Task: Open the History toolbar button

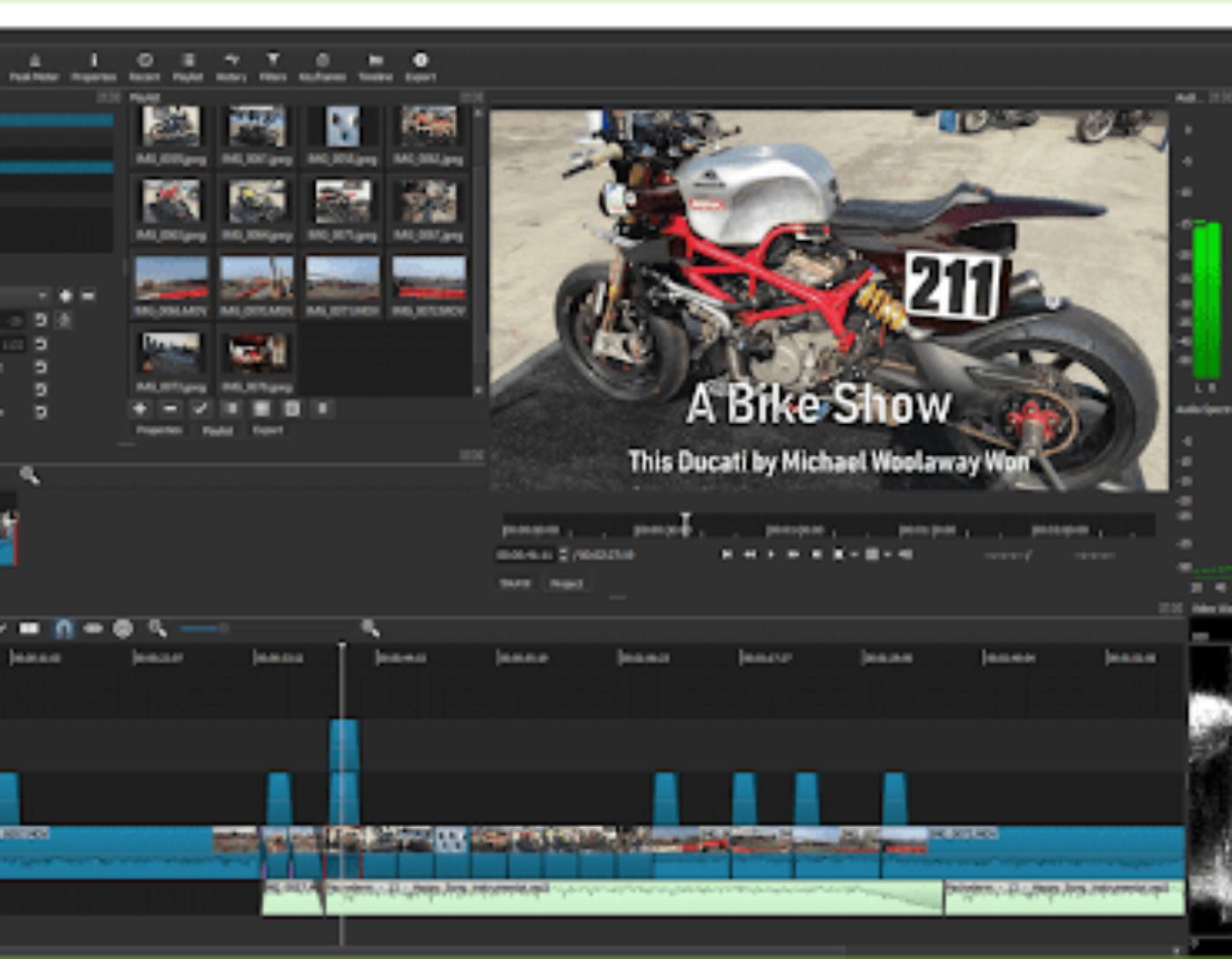Action: point(231,67)
